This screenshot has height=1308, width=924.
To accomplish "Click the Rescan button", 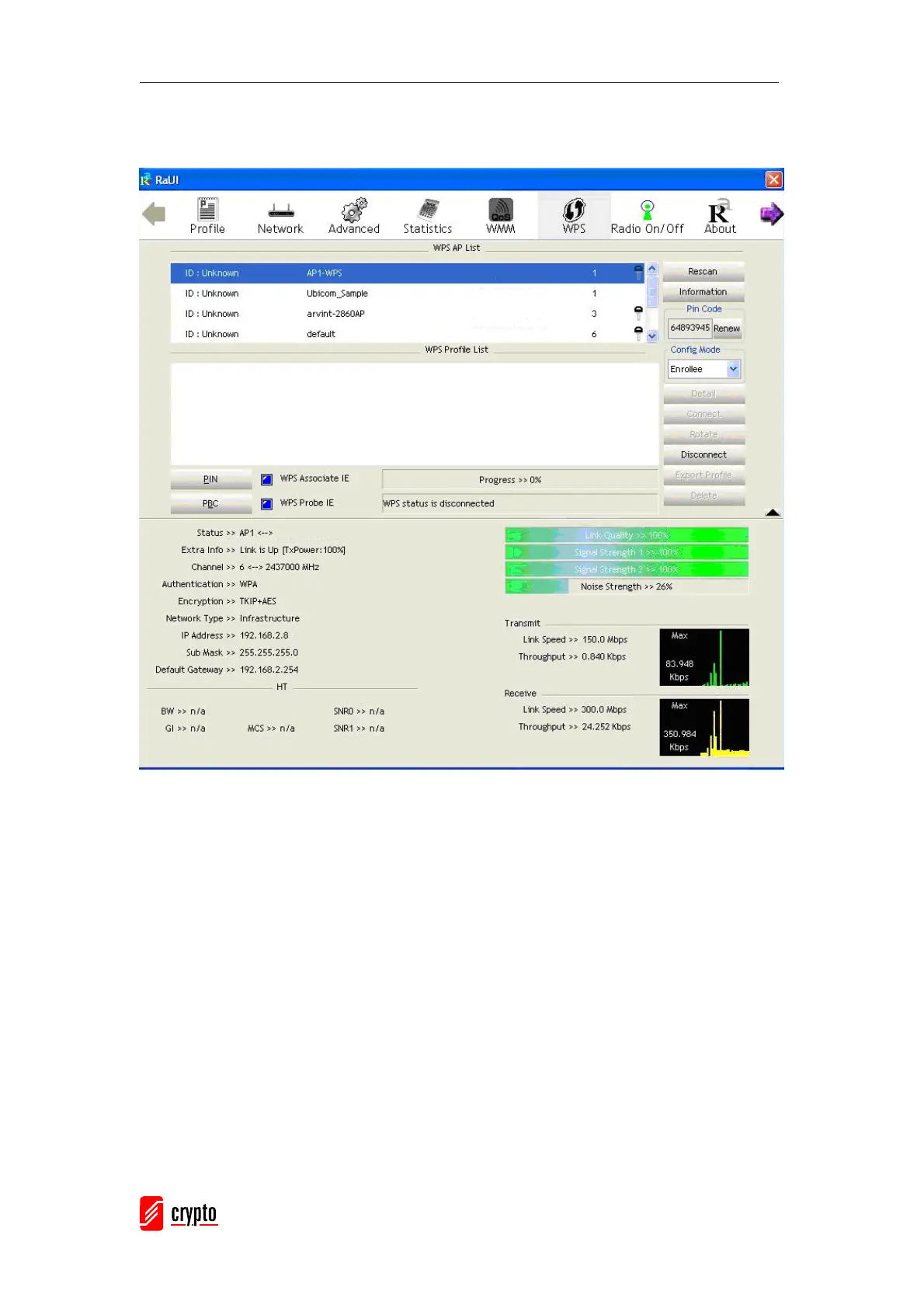I will [x=703, y=272].
